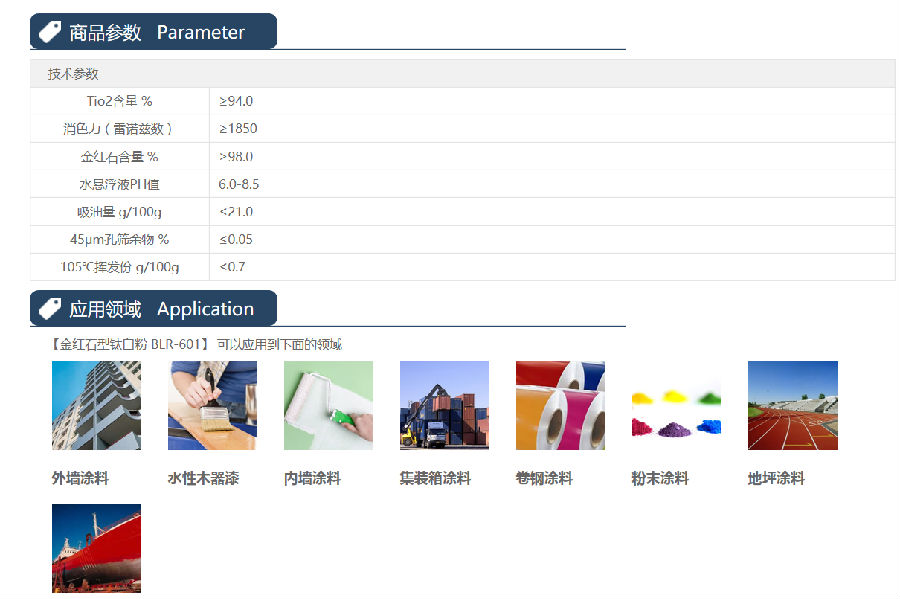Click the 外墙涂料 text label
Image resolution: width=900 pixels, height=599 pixels.
coord(80,479)
